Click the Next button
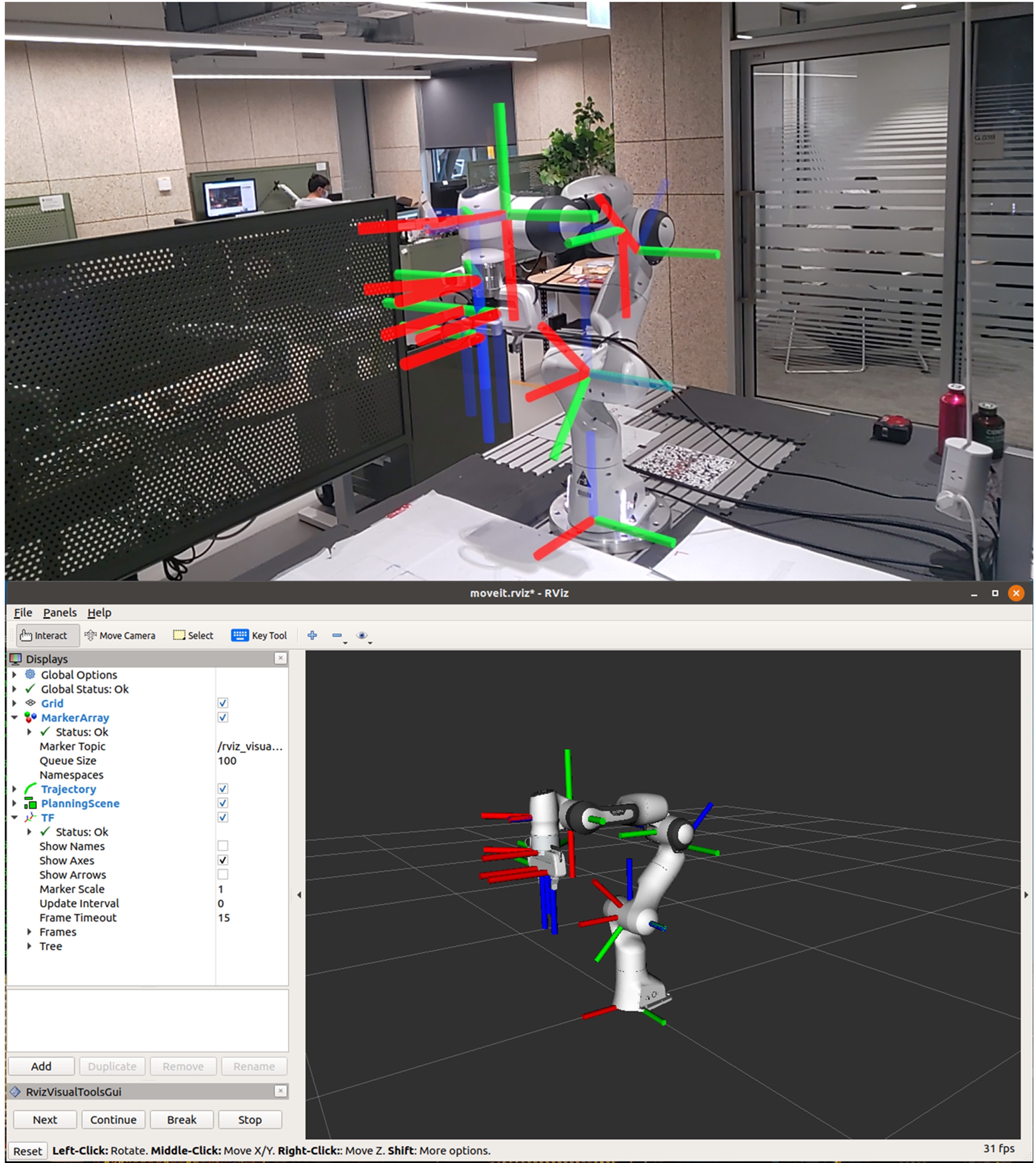 (45, 1119)
